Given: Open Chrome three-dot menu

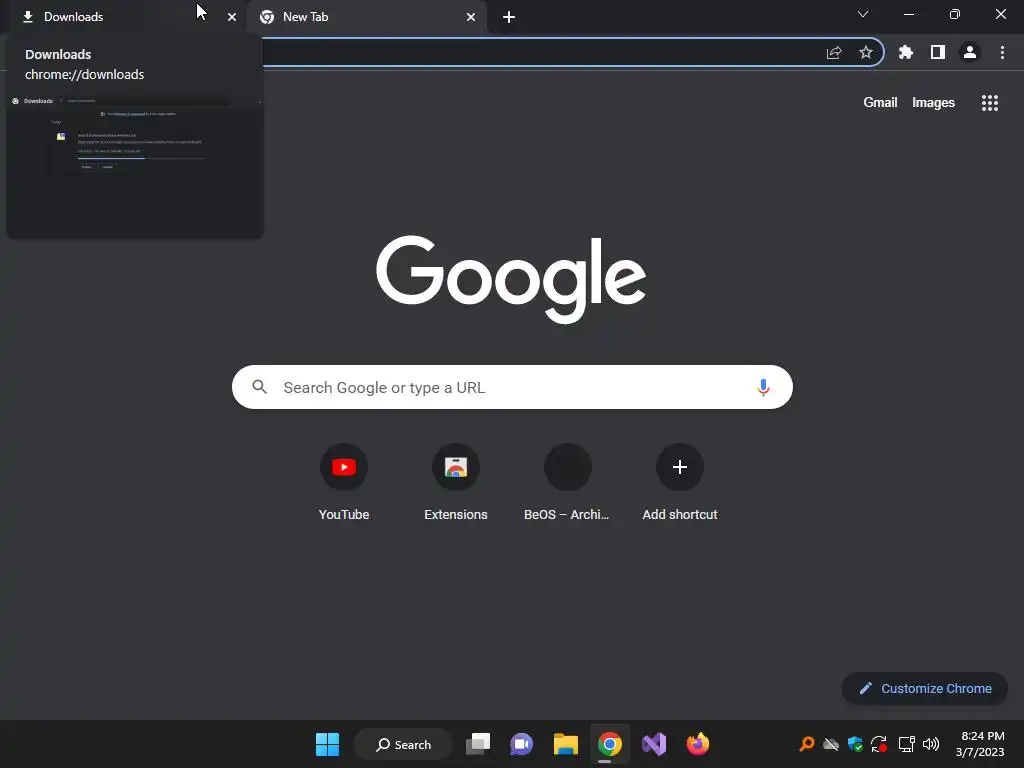Looking at the screenshot, I should [1002, 53].
